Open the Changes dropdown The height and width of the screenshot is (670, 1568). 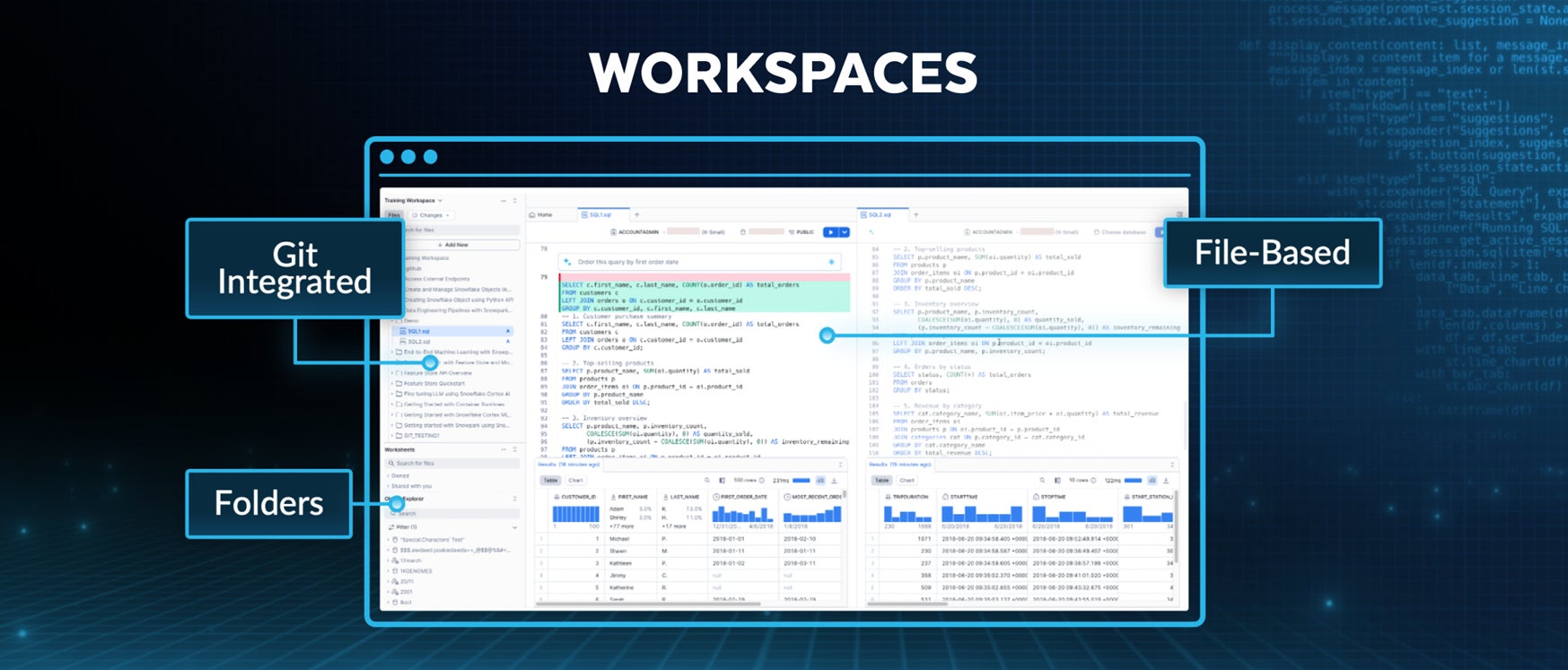[431, 215]
